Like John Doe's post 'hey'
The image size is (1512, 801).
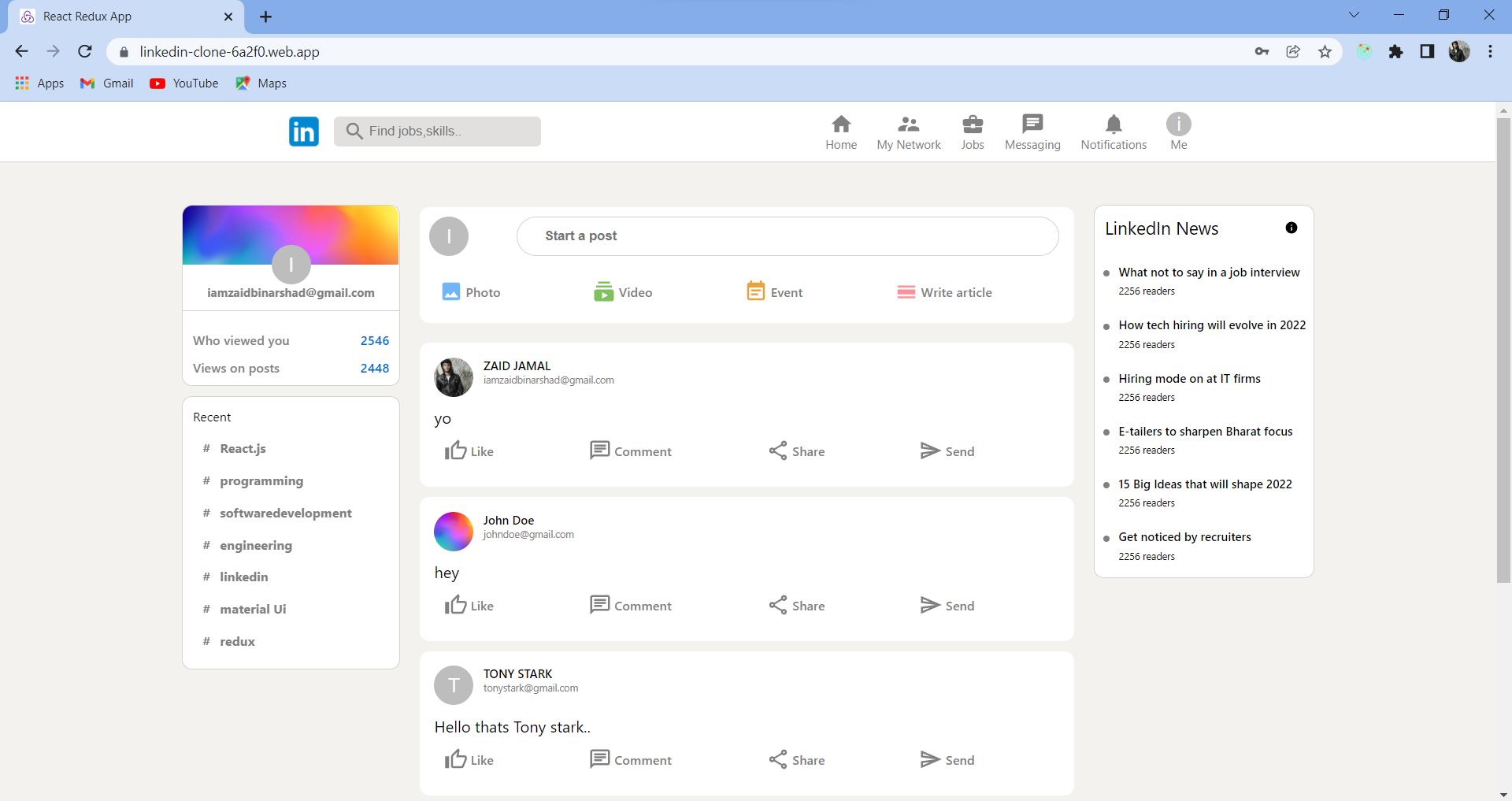pyautogui.click(x=469, y=606)
